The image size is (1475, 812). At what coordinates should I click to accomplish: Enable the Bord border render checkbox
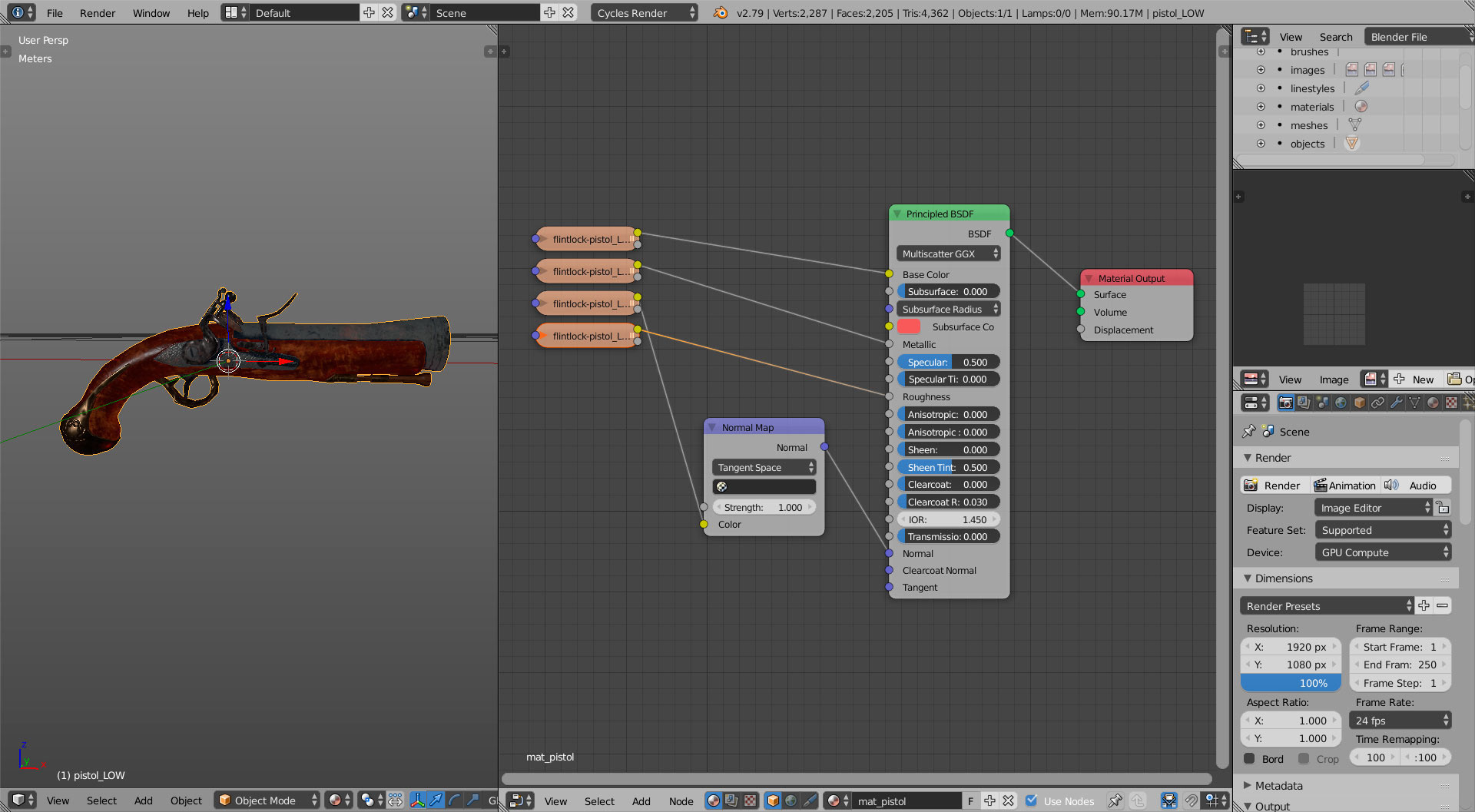(1250, 758)
